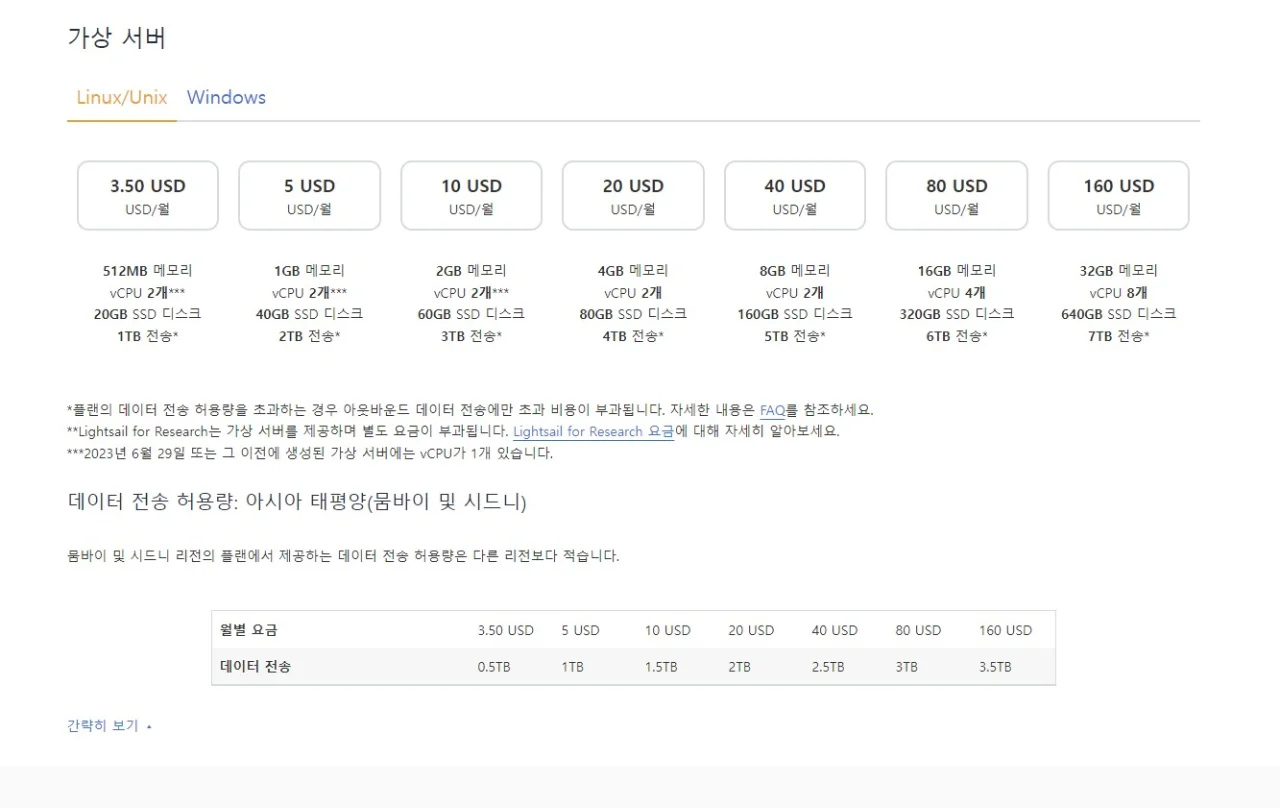
Task: Click the 7TB 전송* text
Action: [x=1119, y=336]
